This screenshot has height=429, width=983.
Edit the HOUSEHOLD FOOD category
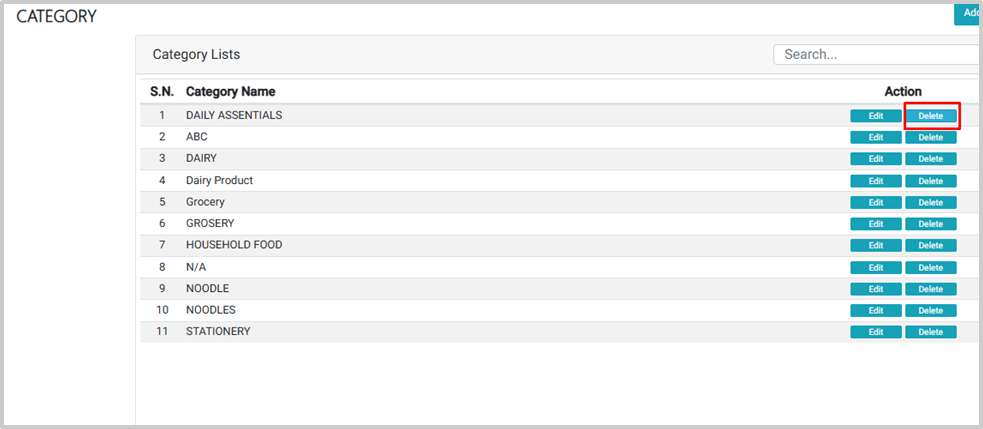[876, 246]
